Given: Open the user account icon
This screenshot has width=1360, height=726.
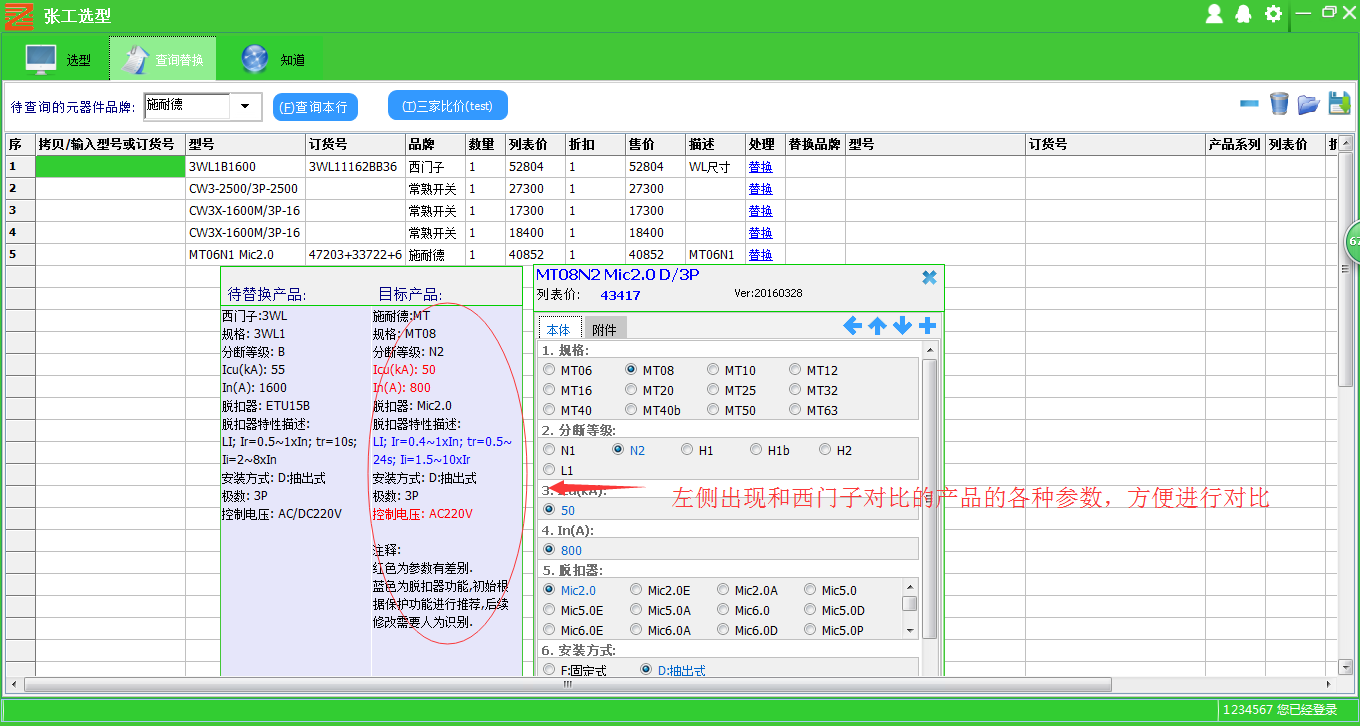Looking at the screenshot, I should (x=1214, y=14).
